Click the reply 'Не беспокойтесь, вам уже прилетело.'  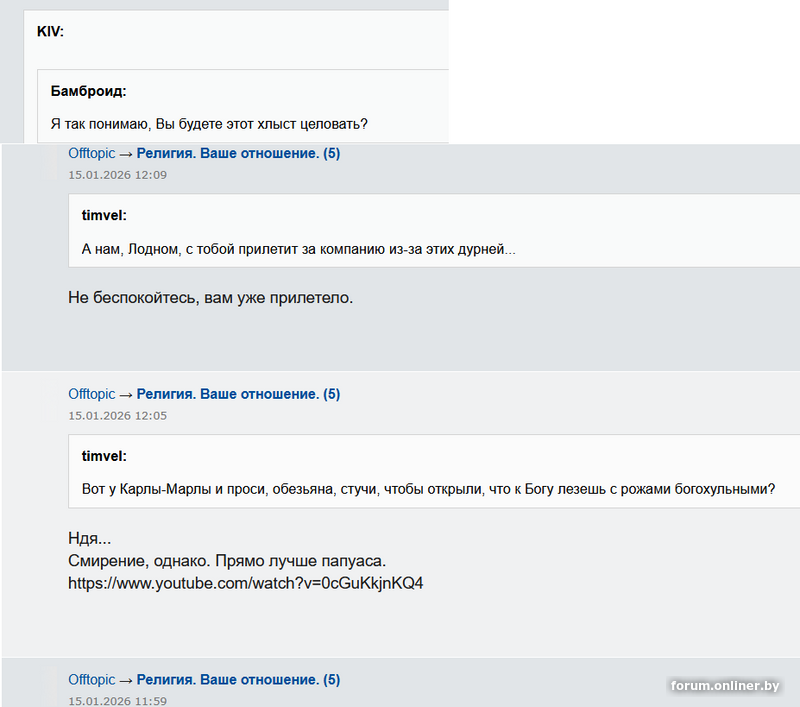click(x=210, y=298)
